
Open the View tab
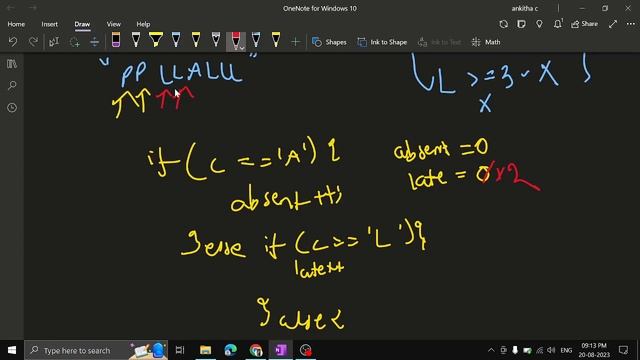click(x=113, y=24)
